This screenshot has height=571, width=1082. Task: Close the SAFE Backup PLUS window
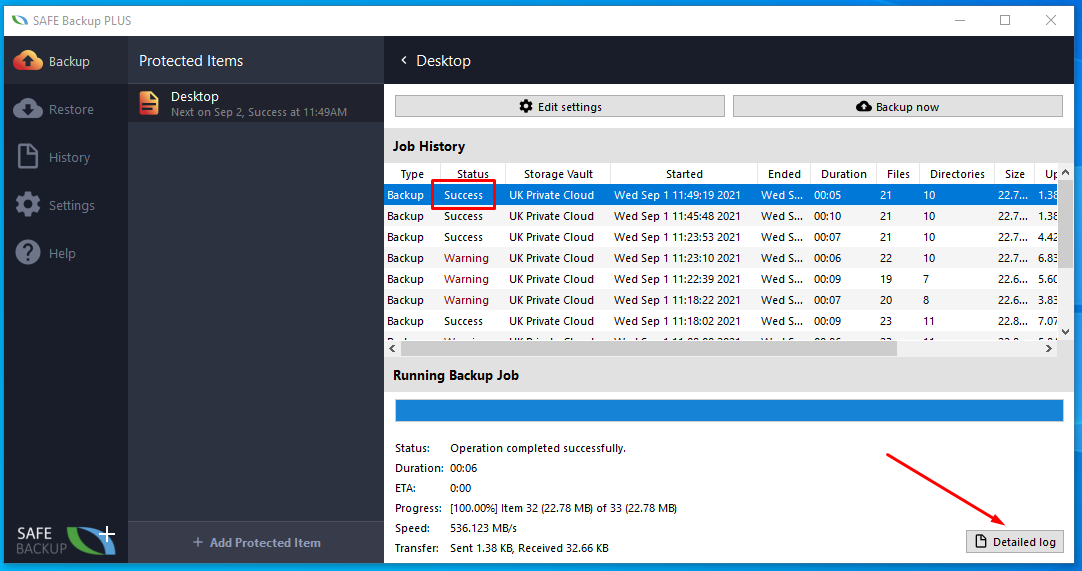(1050, 20)
